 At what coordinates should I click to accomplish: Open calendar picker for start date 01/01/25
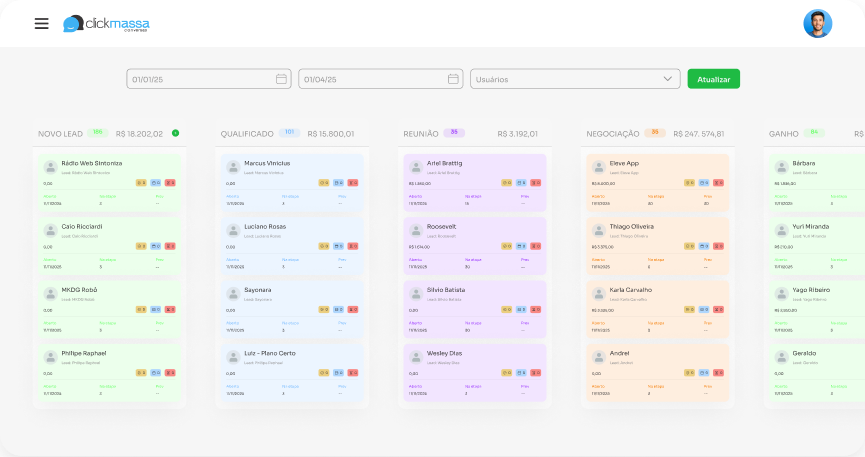[x=282, y=79]
